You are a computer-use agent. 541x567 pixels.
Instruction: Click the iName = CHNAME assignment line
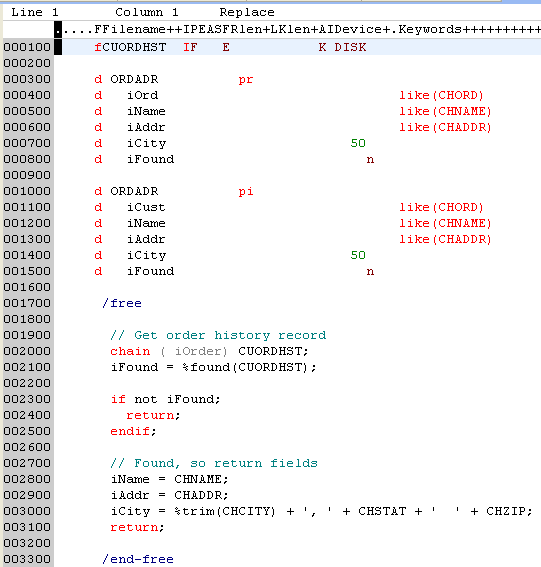click(x=170, y=479)
